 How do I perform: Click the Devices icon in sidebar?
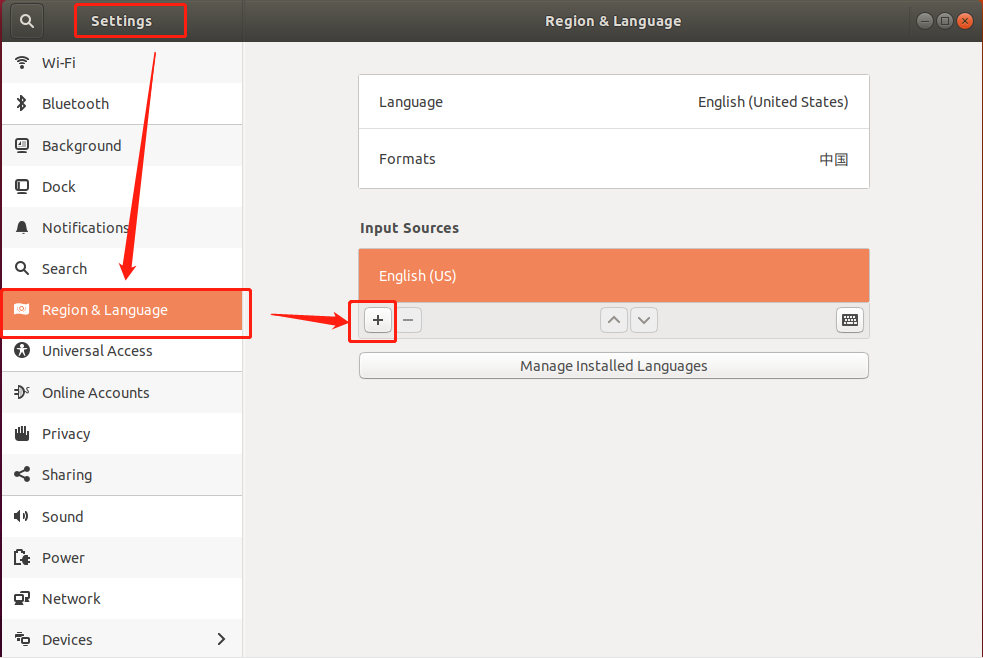click(22, 639)
